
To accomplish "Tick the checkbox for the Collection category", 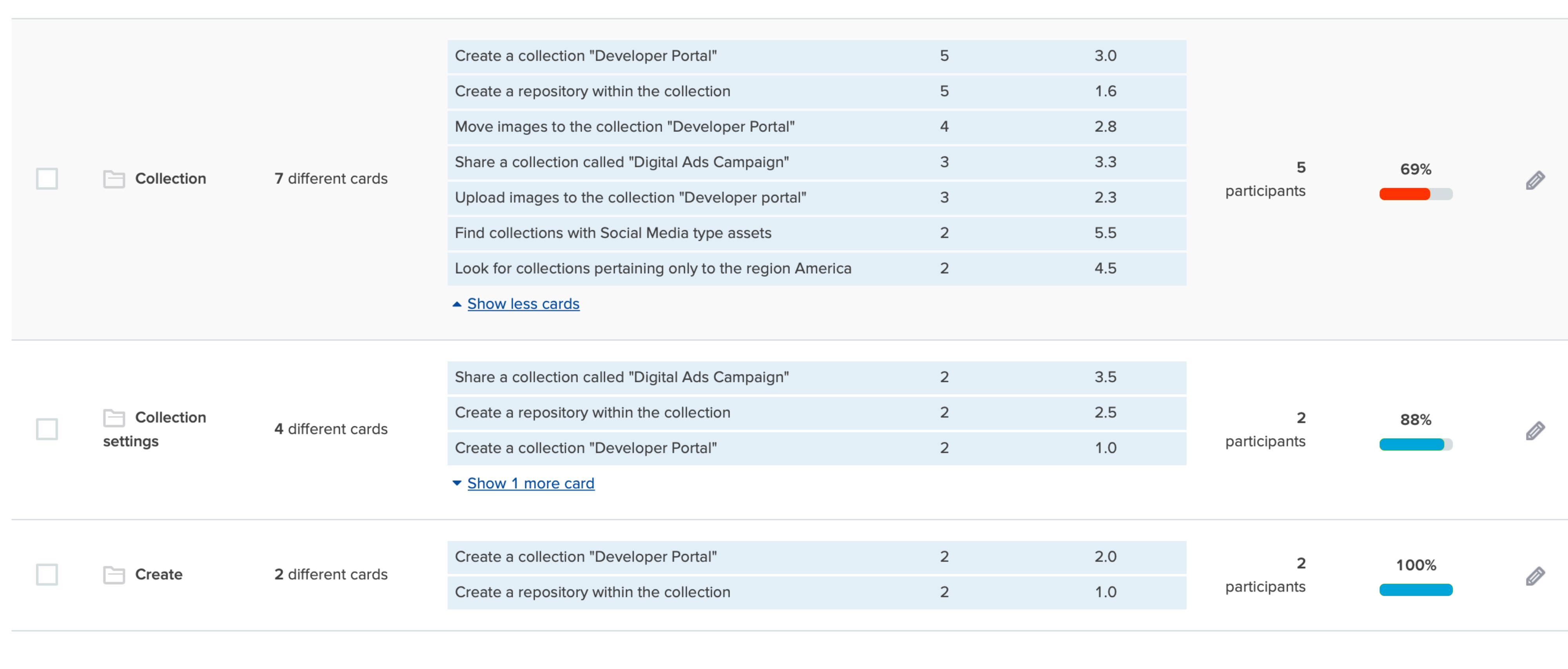I will (x=47, y=179).
